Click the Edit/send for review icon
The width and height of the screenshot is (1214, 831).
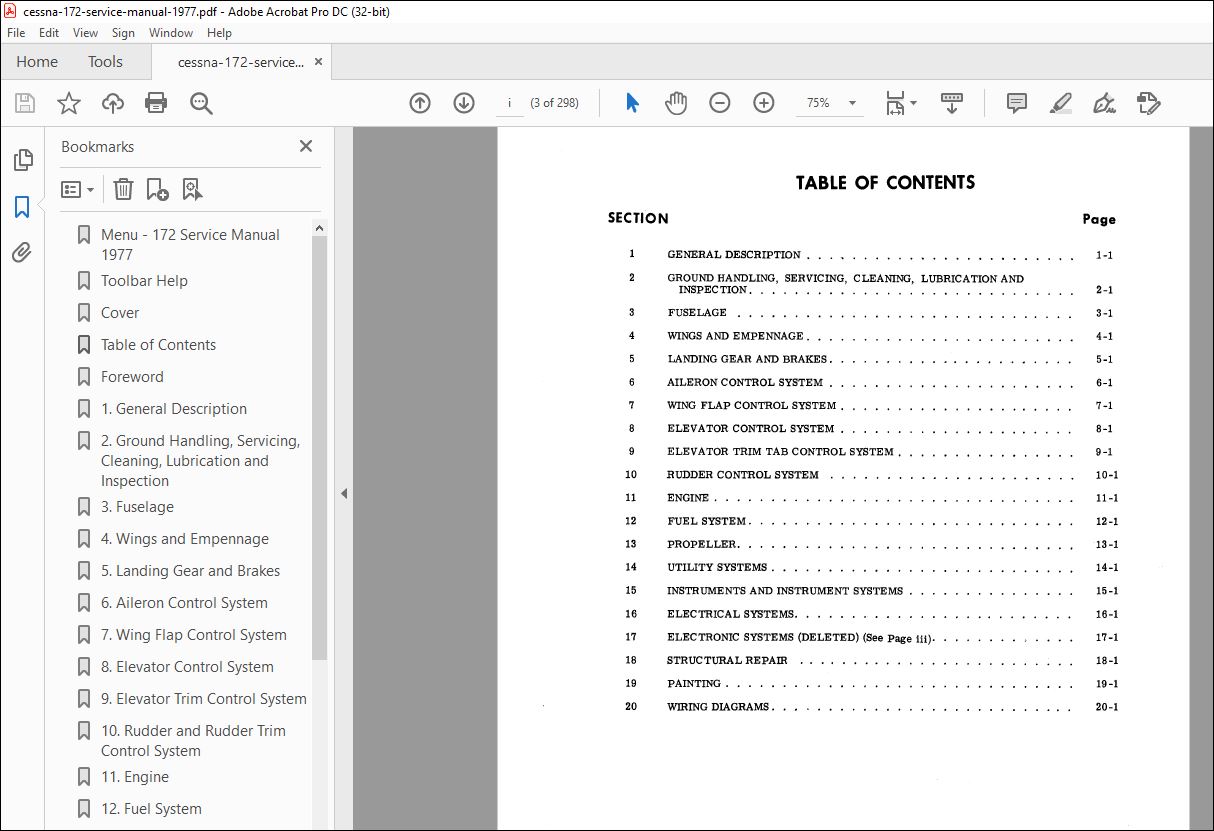pyautogui.click(x=1148, y=103)
